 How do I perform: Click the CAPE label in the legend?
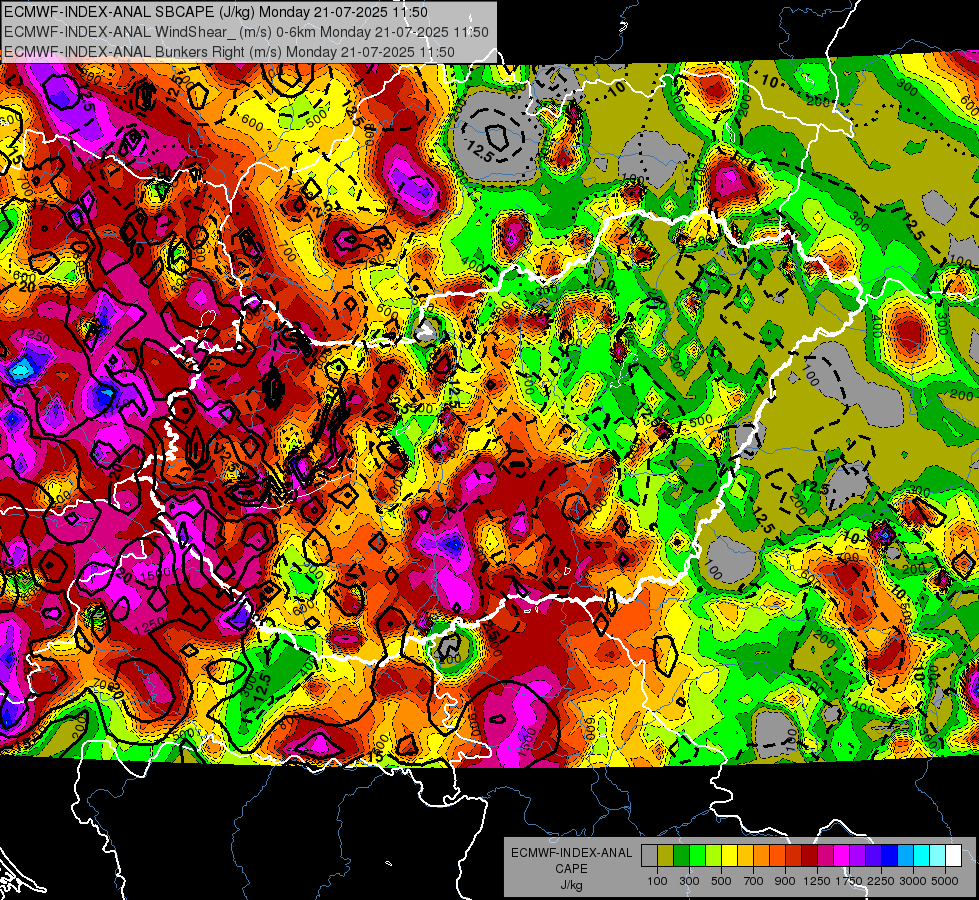point(571,869)
